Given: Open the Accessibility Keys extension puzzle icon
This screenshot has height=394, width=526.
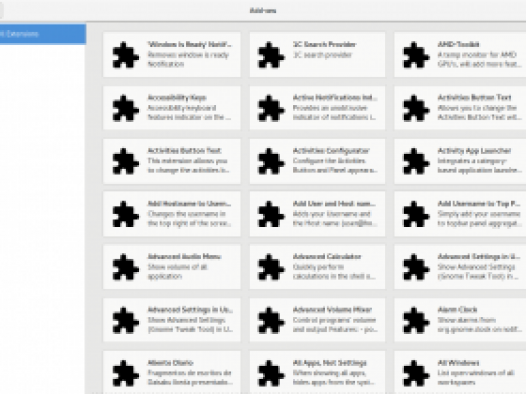Looking at the screenshot, I should coord(125,108).
